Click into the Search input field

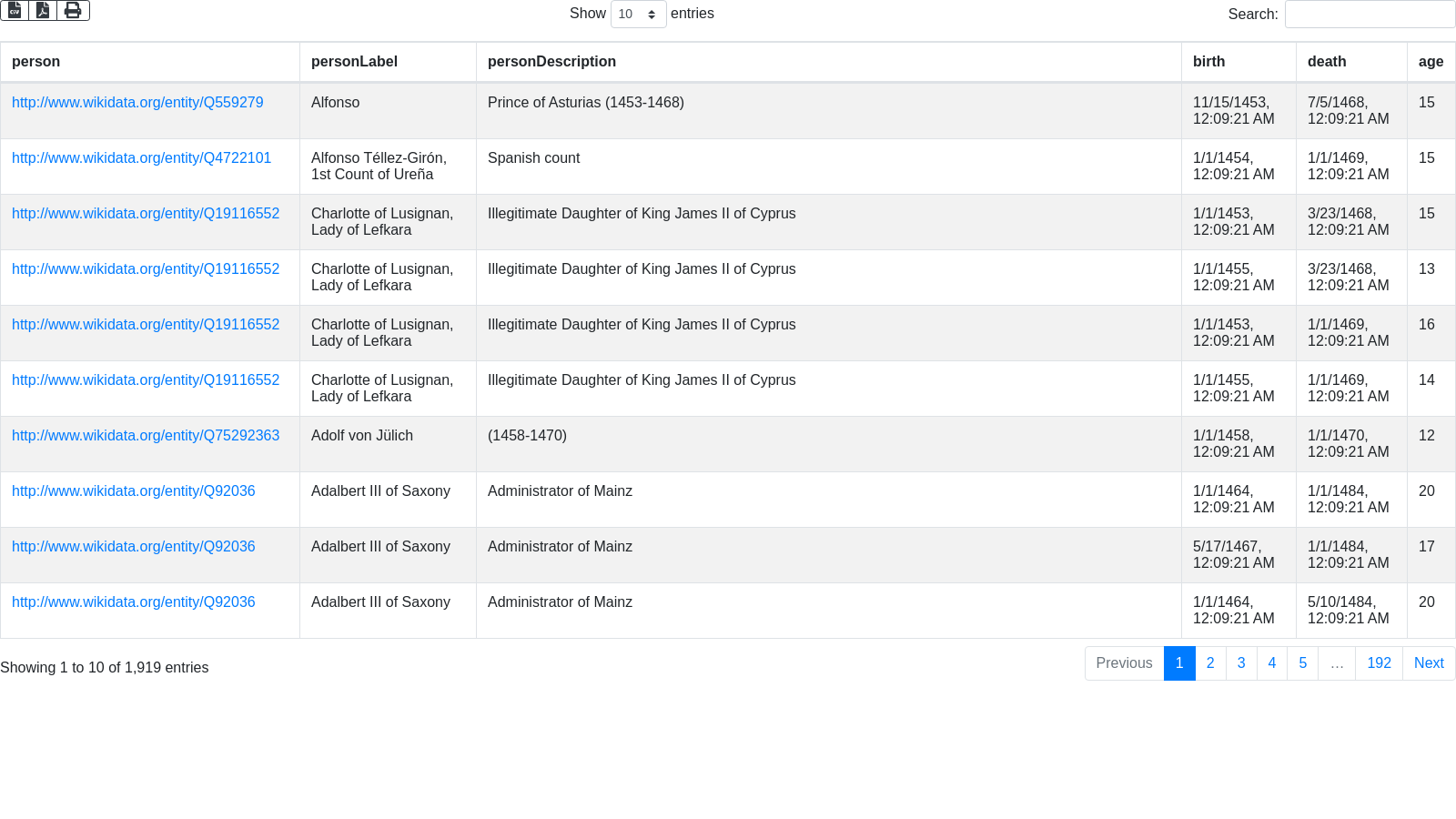[x=1370, y=15]
